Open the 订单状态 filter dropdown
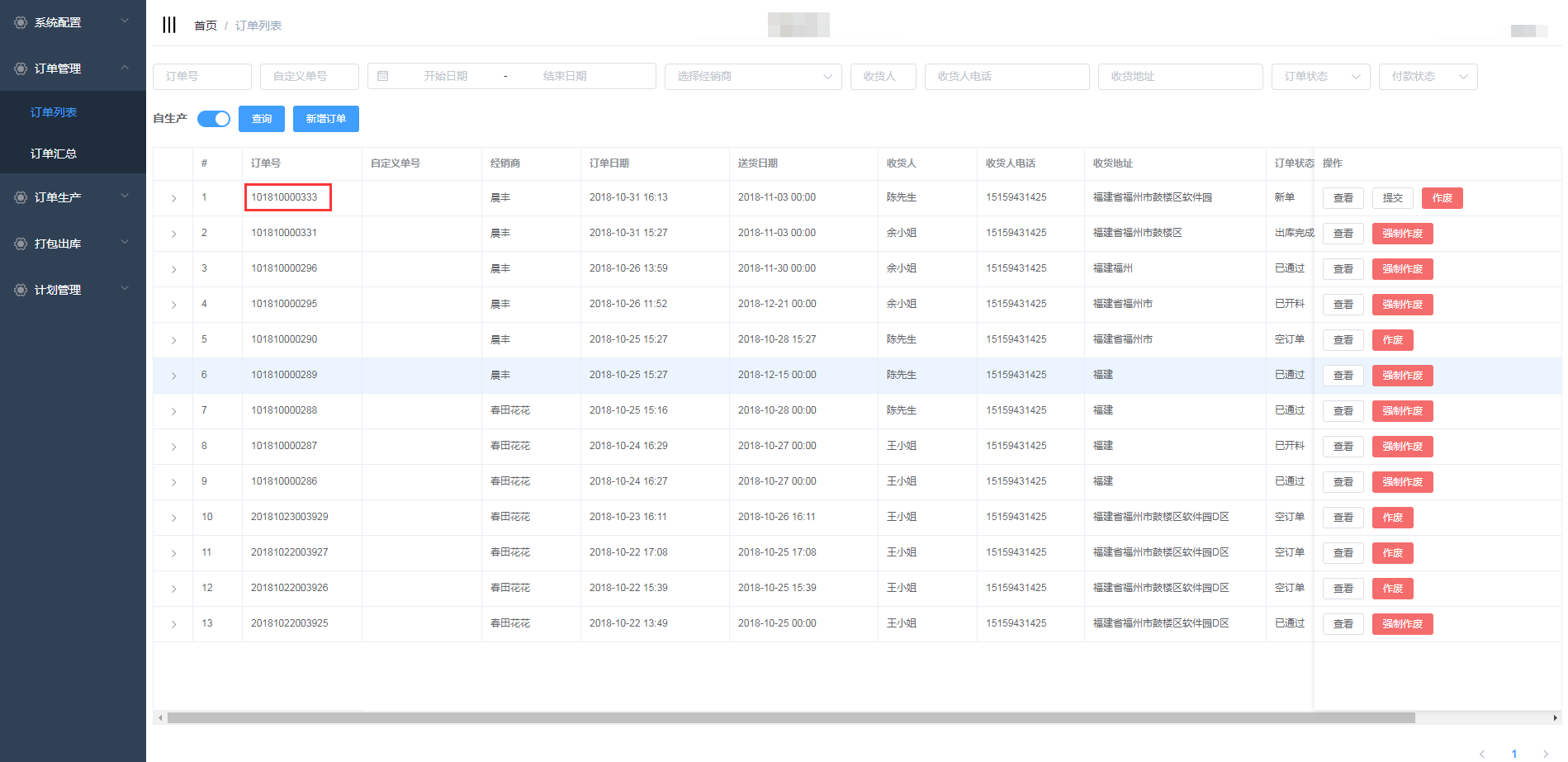This screenshot has height=762, width=1568. (x=1320, y=76)
